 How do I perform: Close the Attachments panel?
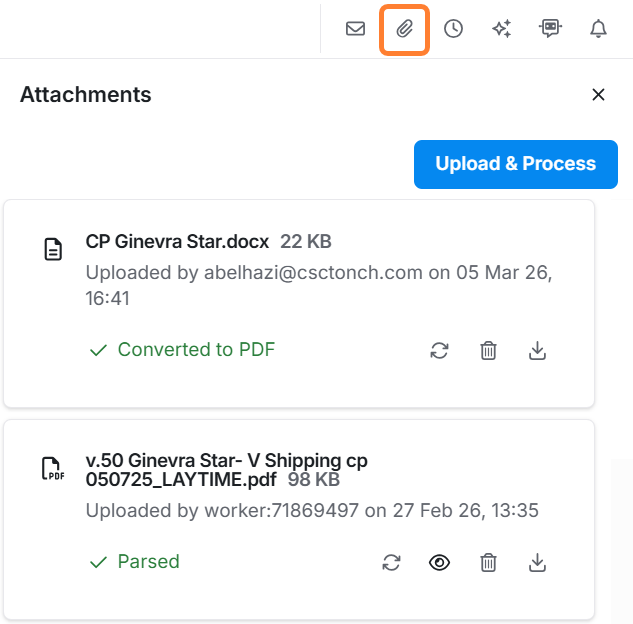click(x=598, y=95)
